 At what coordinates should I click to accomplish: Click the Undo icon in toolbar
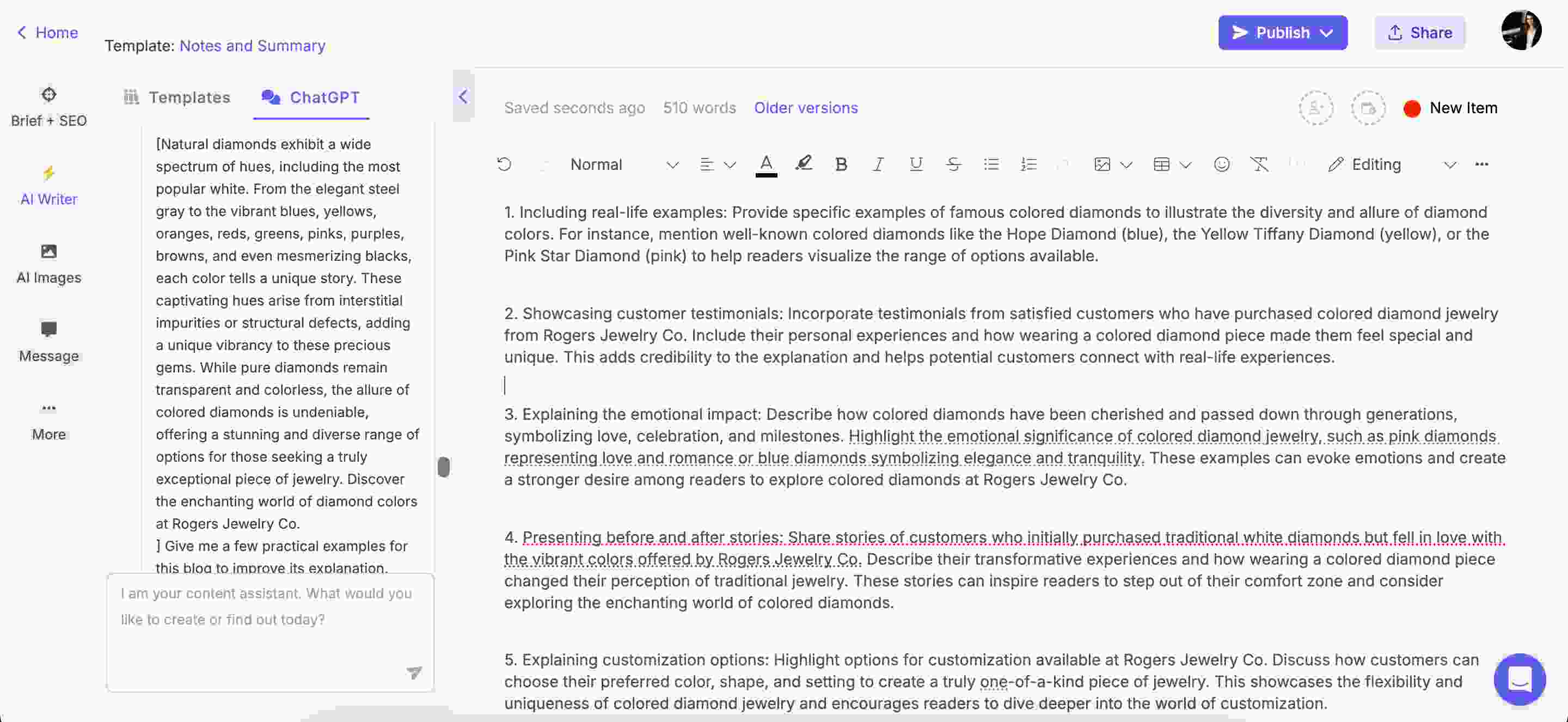pyautogui.click(x=504, y=163)
